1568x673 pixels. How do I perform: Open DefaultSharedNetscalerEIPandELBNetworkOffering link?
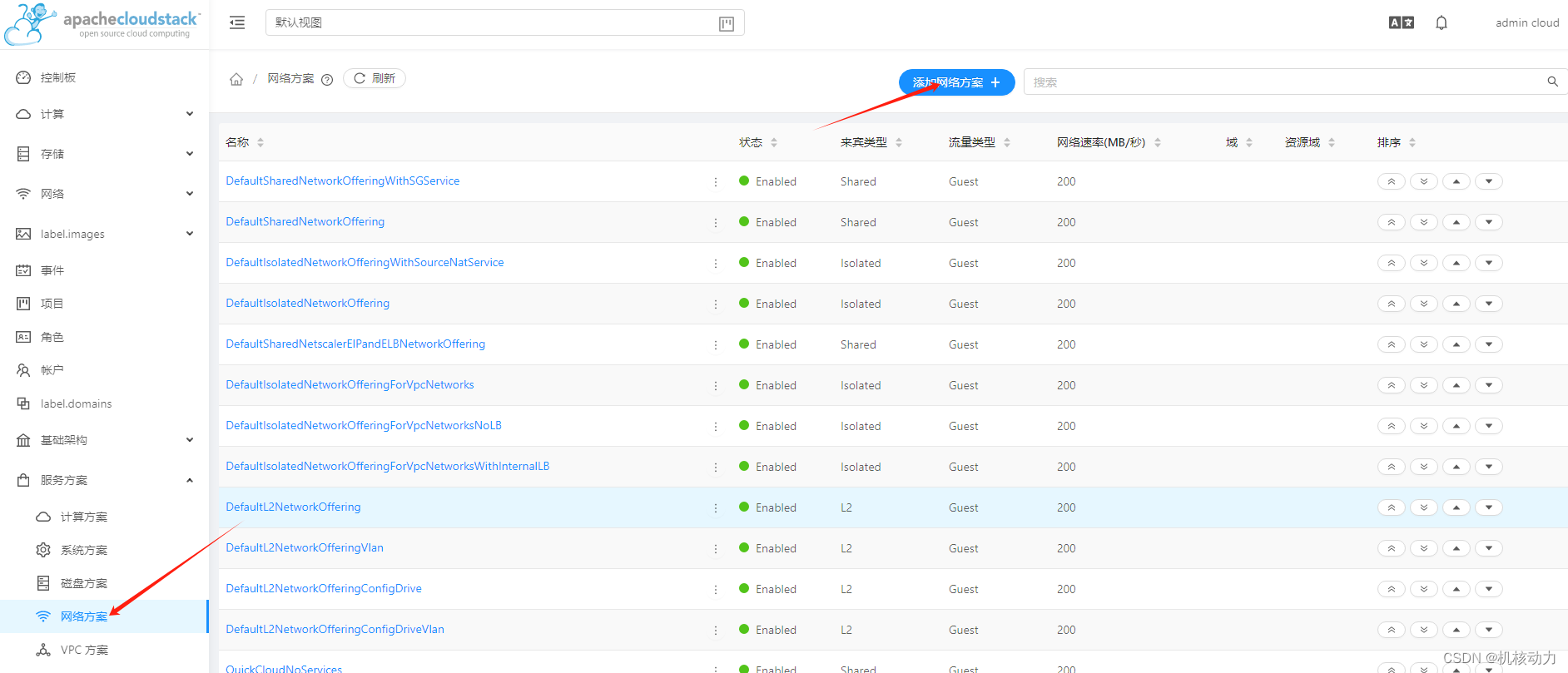pyautogui.click(x=355, y=344)
